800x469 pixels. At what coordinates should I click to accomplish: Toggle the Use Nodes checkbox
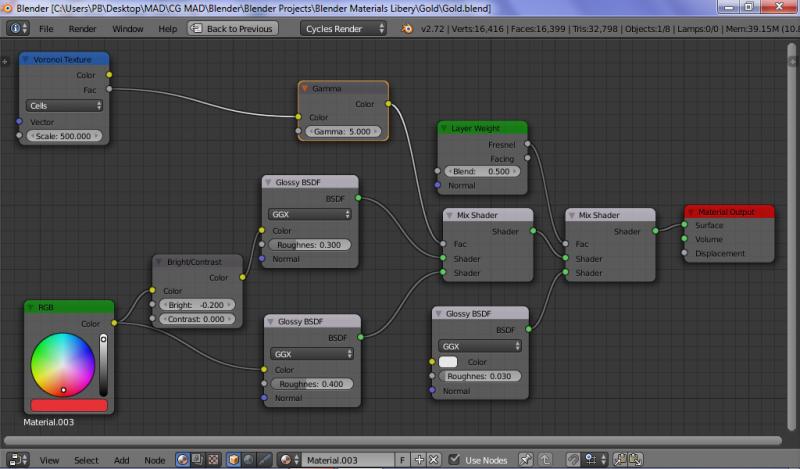point(455,460)
